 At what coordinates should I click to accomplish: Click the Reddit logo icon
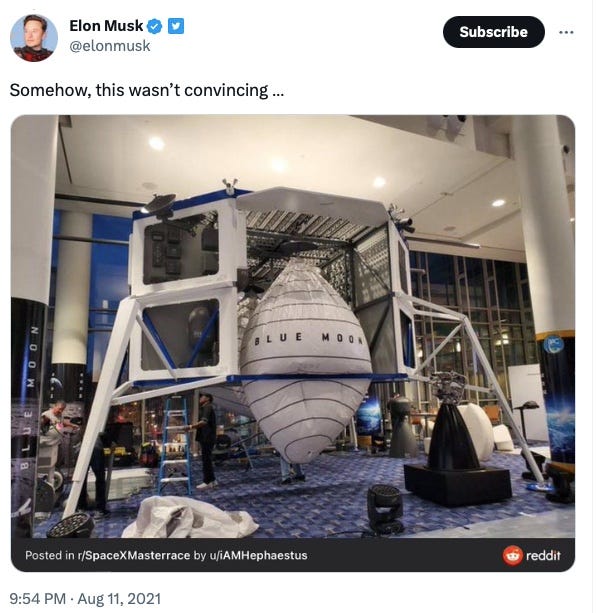coord(512,556)
